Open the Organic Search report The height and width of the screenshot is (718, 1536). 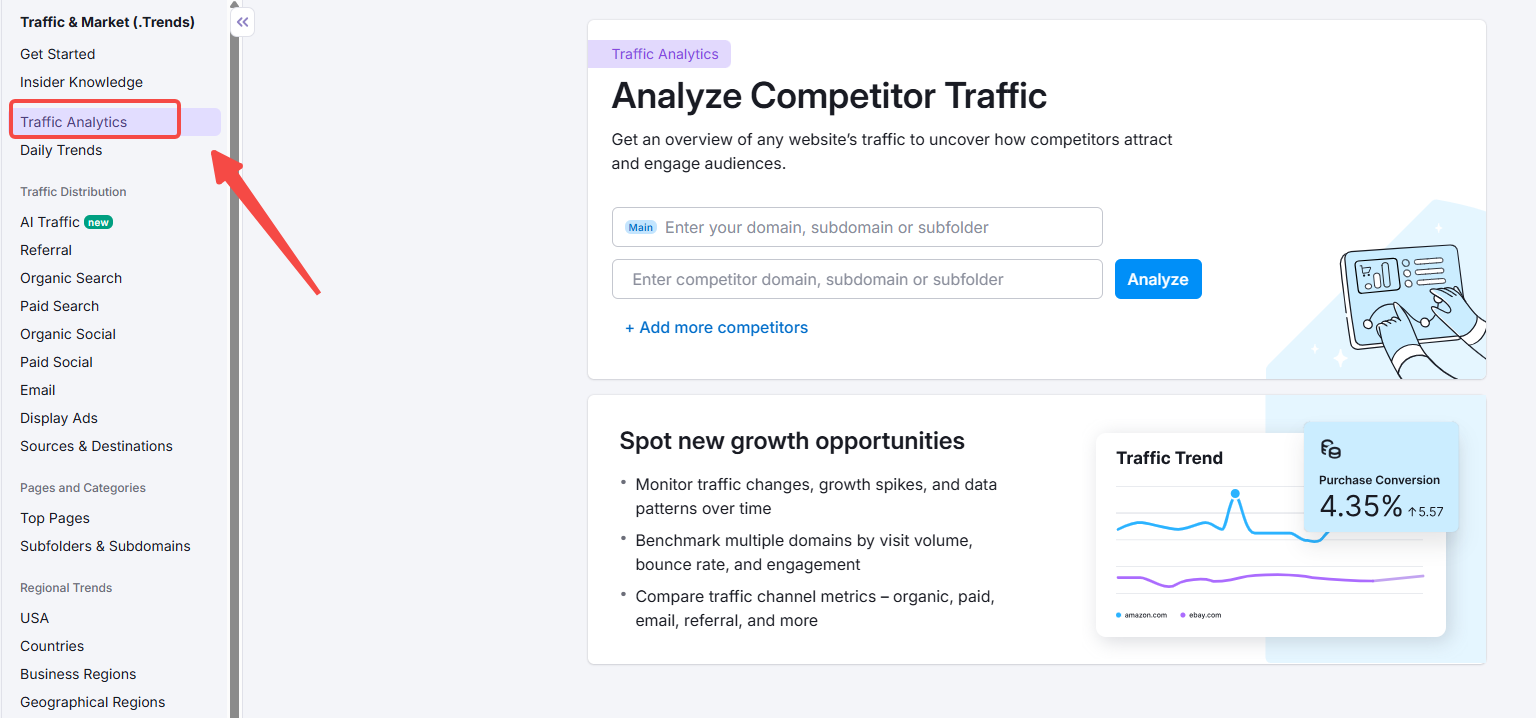pyautogui.click(x=70, y=277)
